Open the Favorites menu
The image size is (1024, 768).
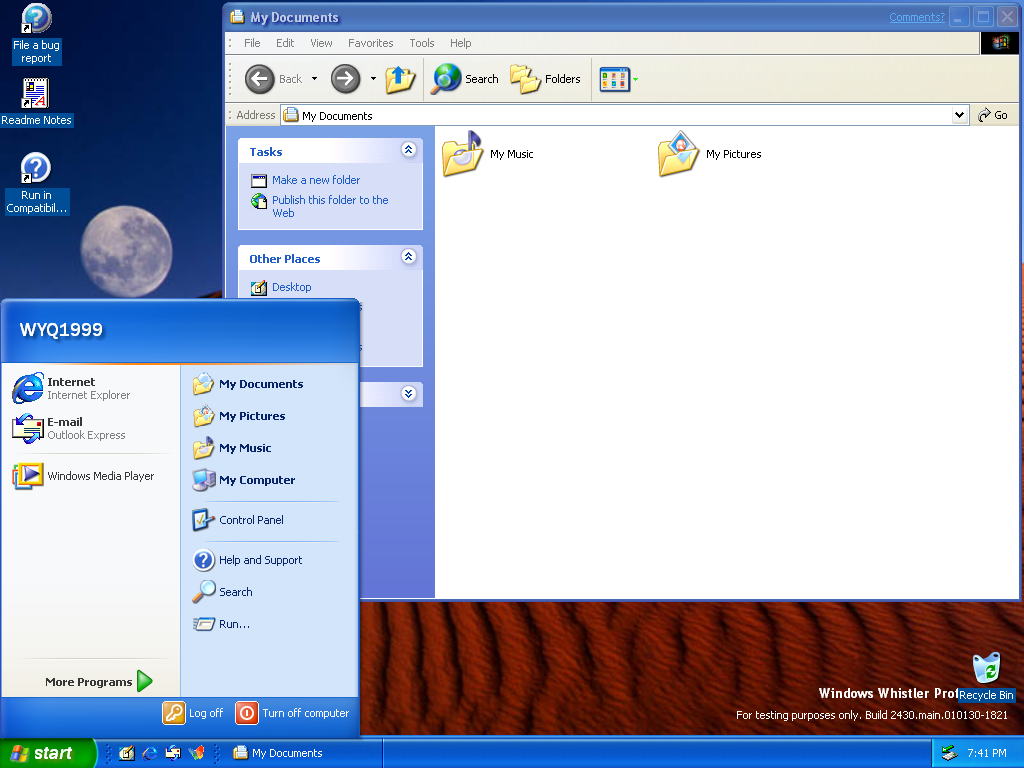pyautogui.click(x=370, y=43)
